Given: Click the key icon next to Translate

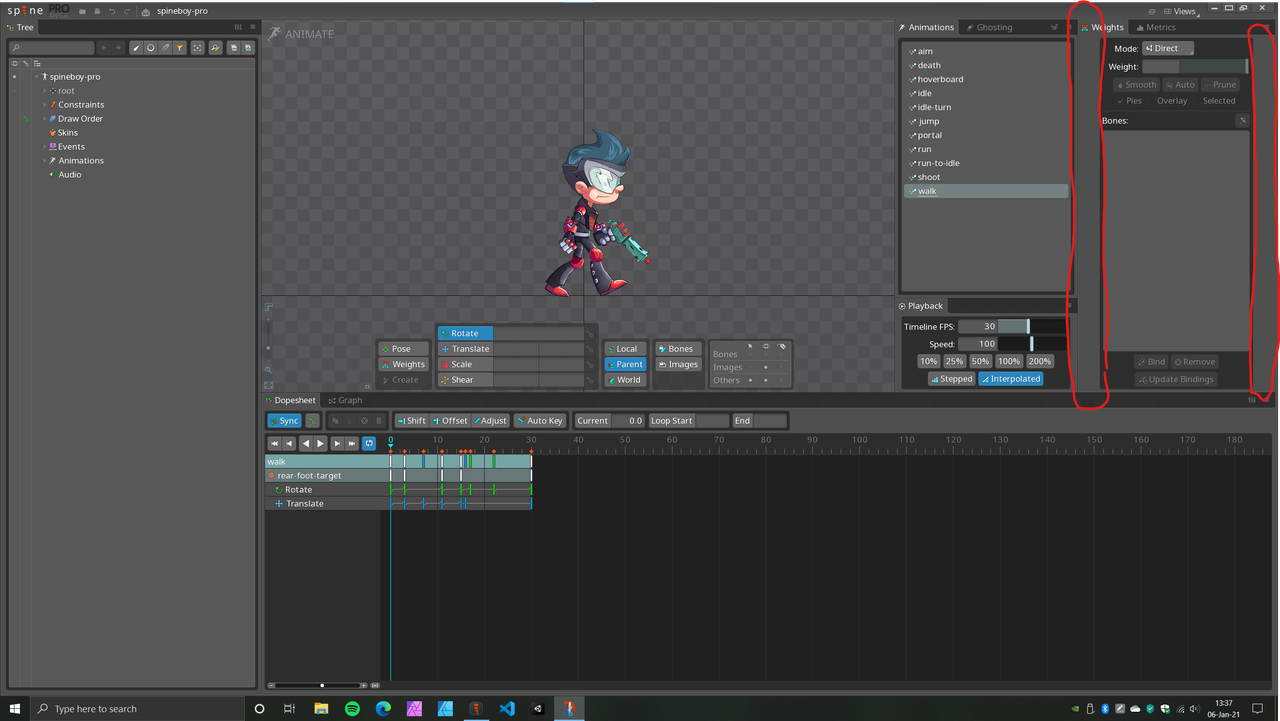Looking at the screenshot, I should (591, 349).
